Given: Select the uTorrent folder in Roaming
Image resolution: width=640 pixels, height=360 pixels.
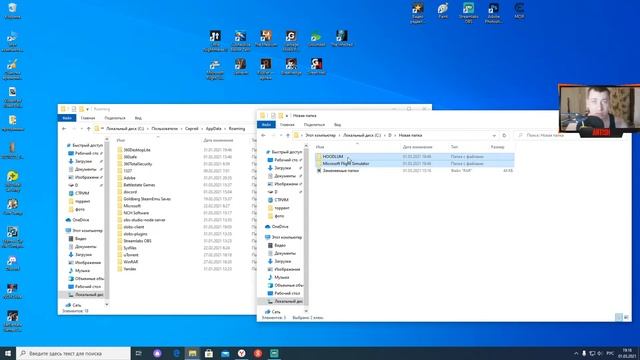Looking at the screenshot, I should [x=131, y=255].
